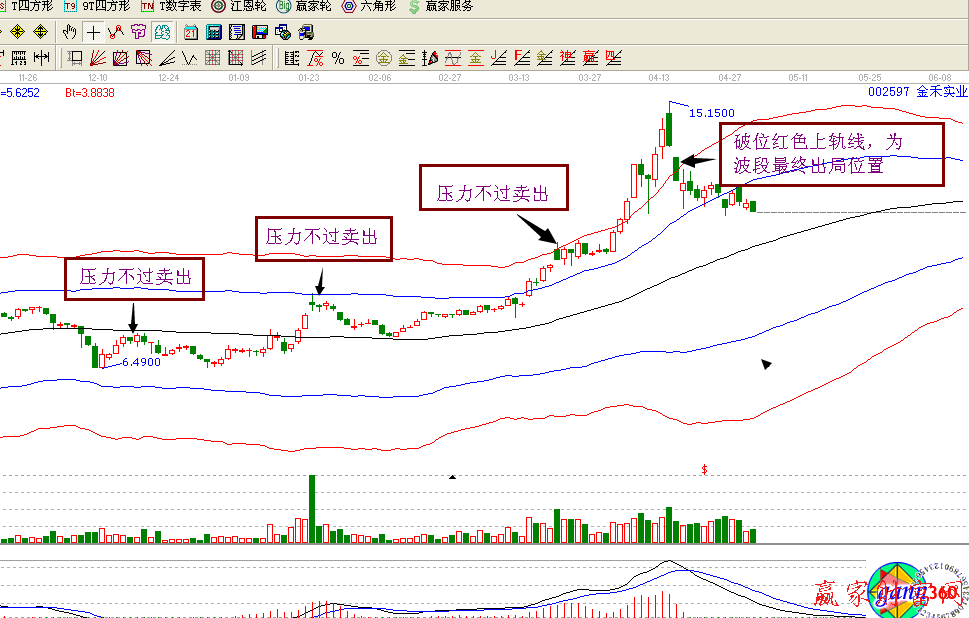Click the percent sign tool

click(x=338, y=58)
